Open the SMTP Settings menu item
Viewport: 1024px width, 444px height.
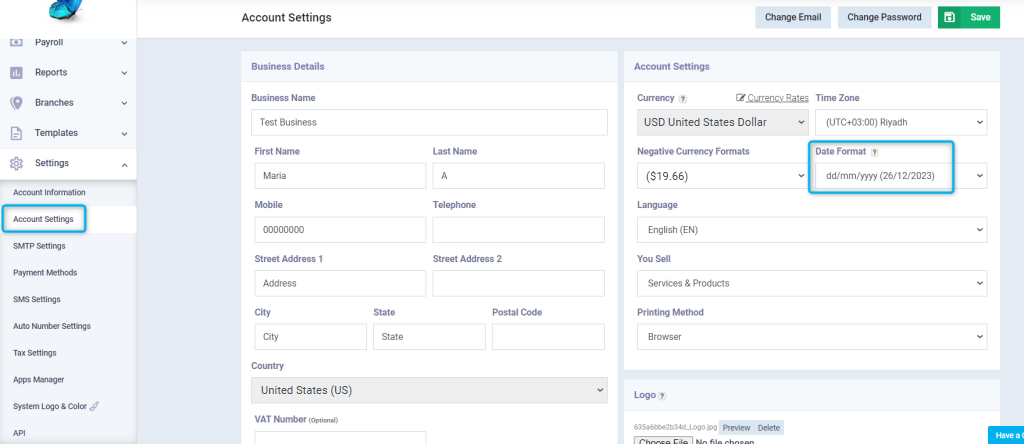click(x=39, y=246)
